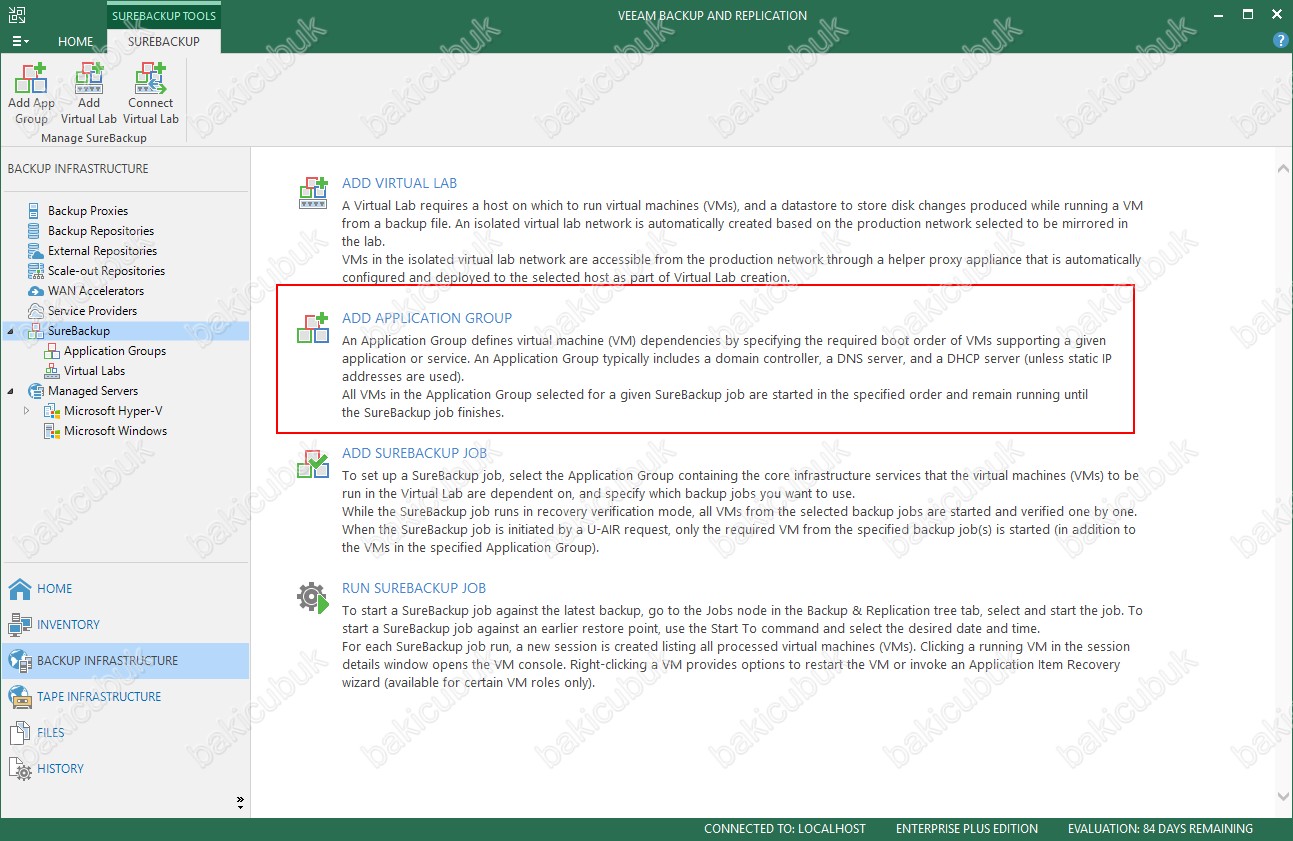This screenshot has width=1293, height=841.
Task: Collapse the SureBackup tree node arrow
Action: (x=11, y=331)
